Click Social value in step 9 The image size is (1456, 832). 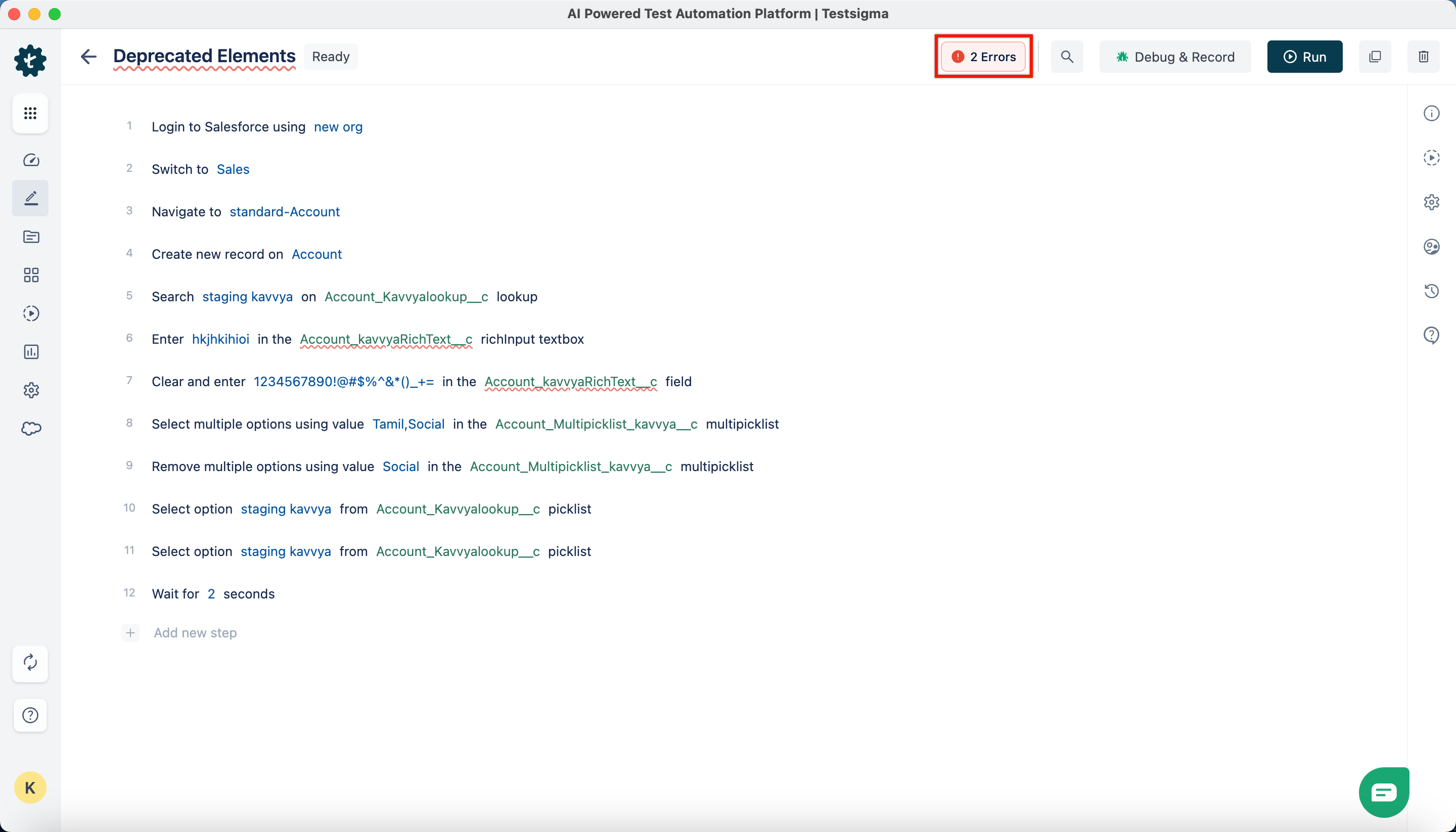click(401, 466)
